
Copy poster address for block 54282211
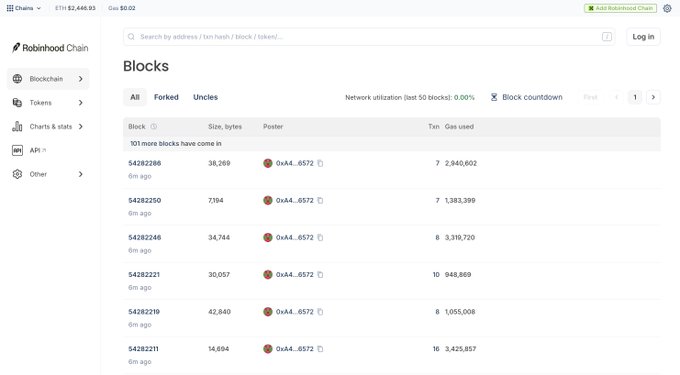point(320,349)
